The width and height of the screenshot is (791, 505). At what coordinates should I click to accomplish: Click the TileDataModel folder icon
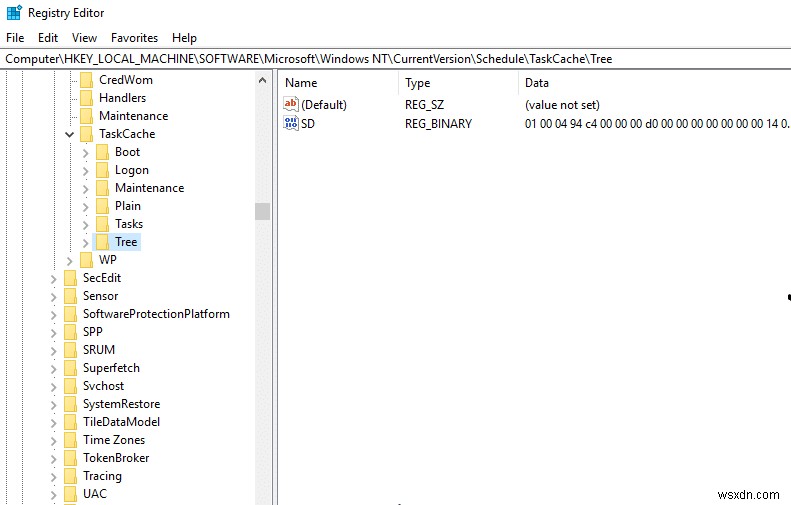click(x=71, y=422)
